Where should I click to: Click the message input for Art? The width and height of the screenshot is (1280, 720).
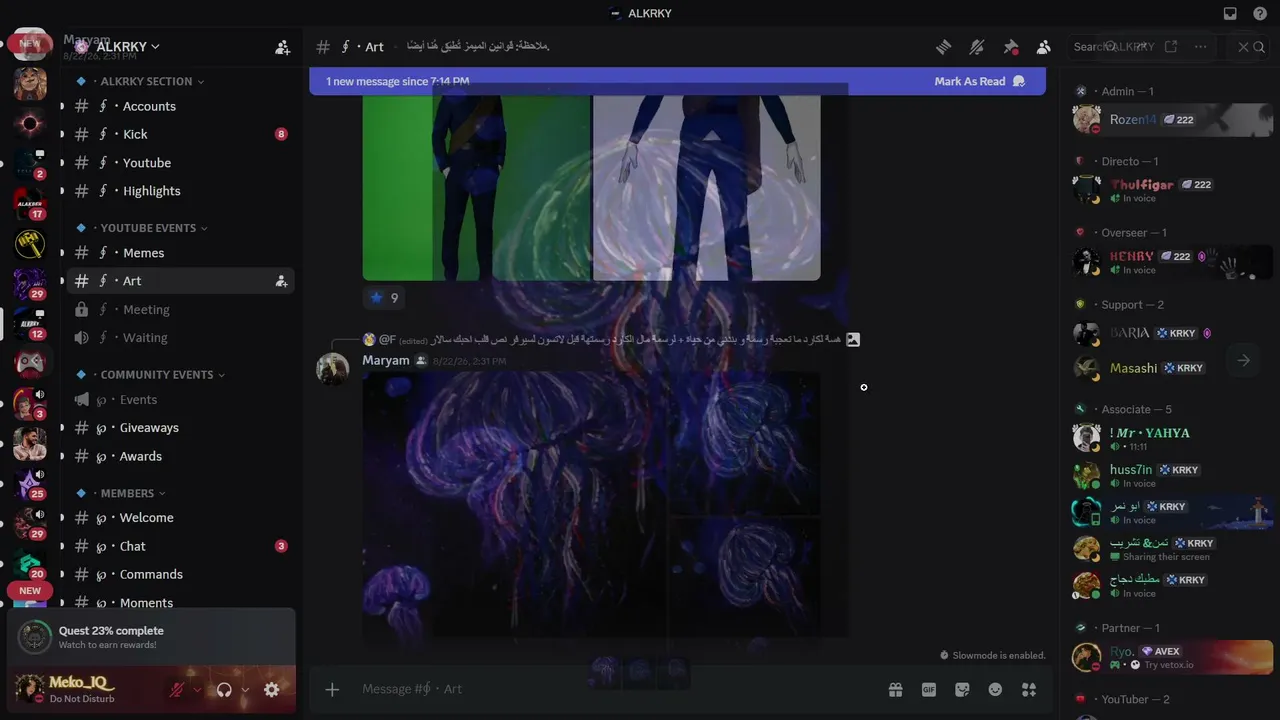click(x=615, y=689)
